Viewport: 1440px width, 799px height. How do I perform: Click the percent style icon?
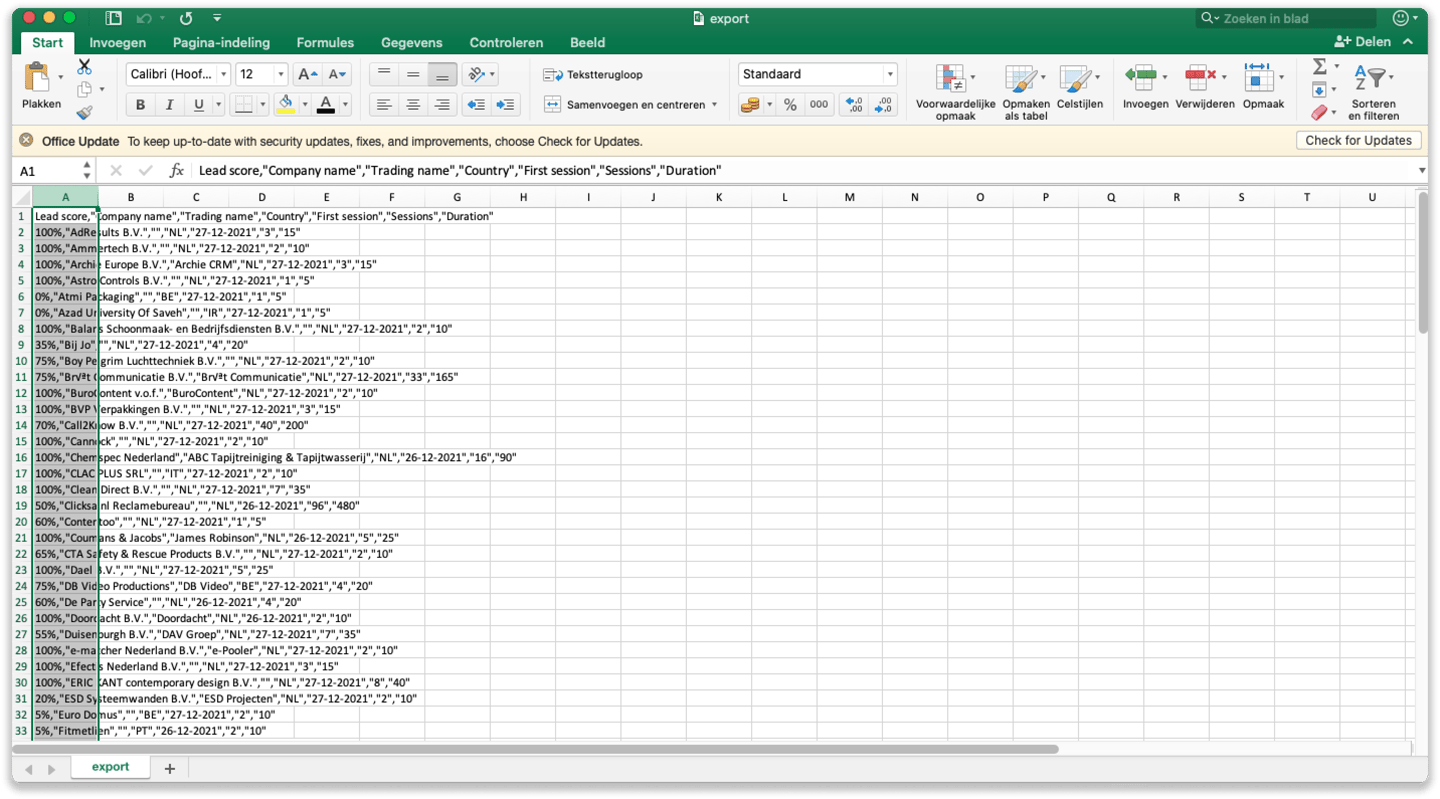[x=790, y=105]
